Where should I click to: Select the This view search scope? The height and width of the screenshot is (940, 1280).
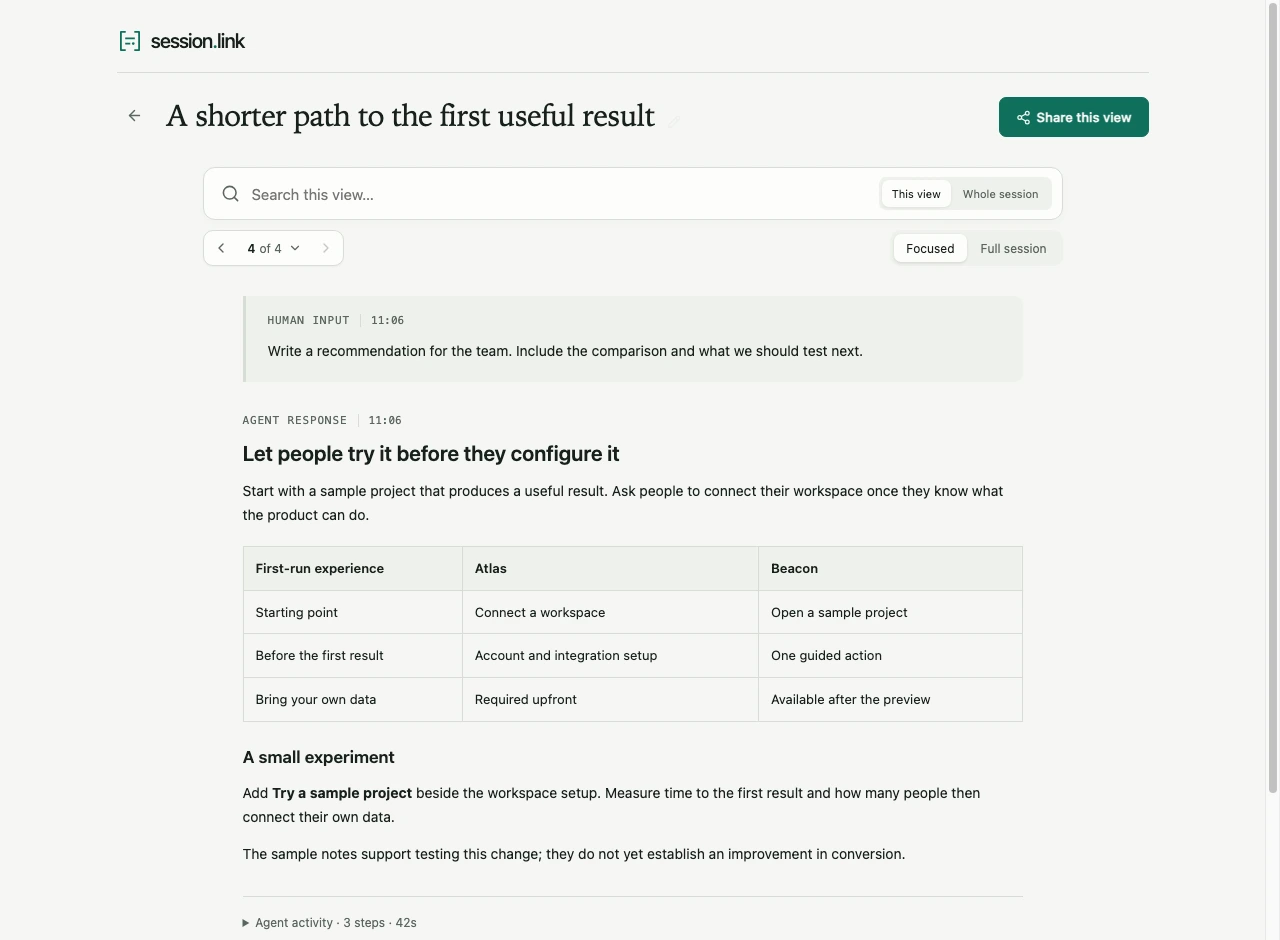pyautogui.click(x=916, y=194)
